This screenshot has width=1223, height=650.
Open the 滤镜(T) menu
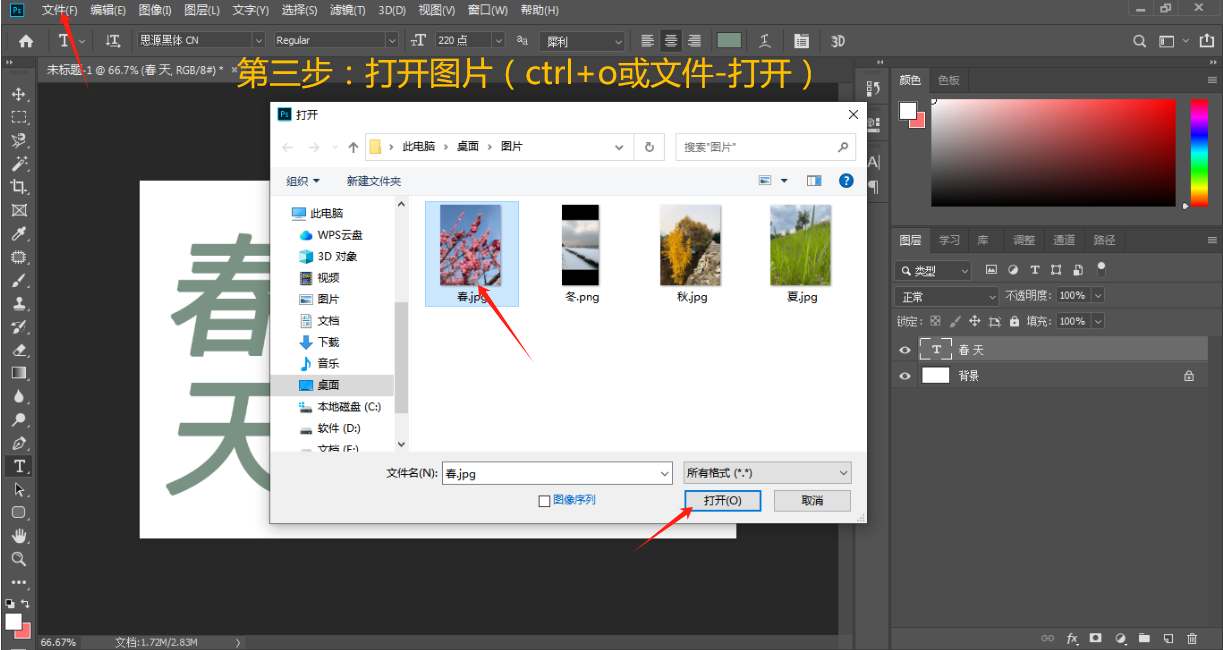coord(347,10)
